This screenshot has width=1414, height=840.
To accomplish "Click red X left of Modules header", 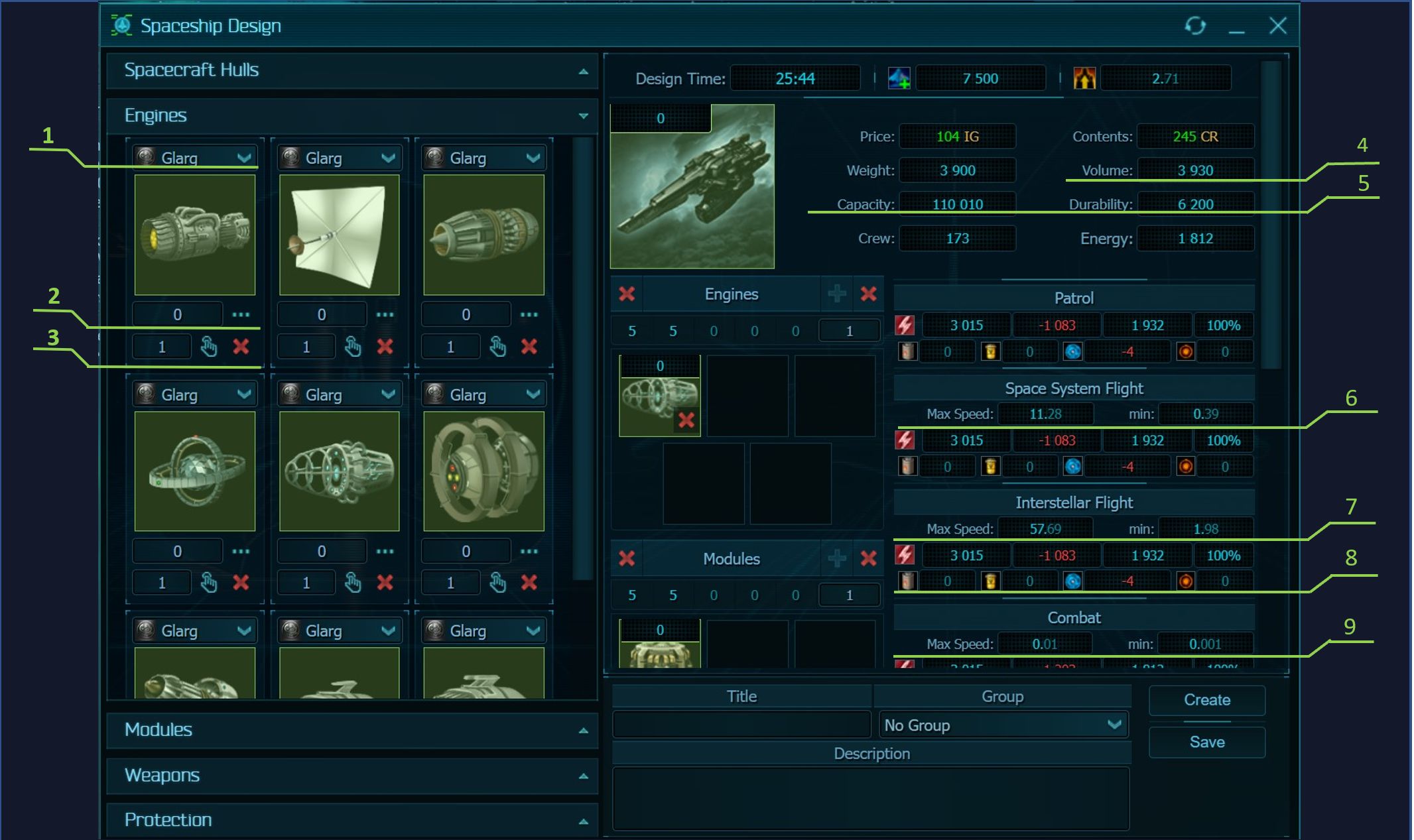I will [627, 558].
